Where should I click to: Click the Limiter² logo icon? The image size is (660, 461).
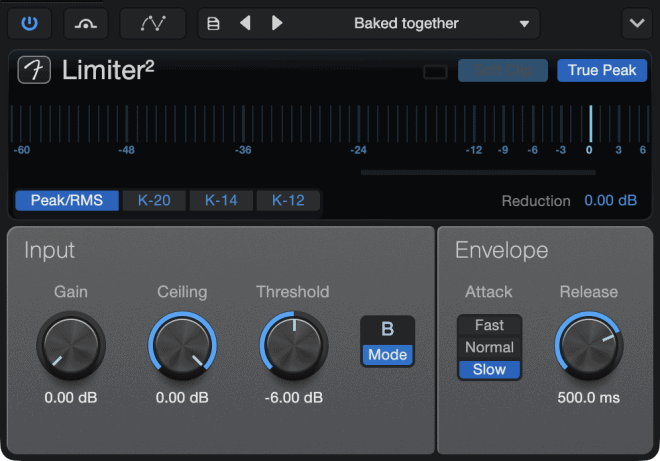click(x=34, y=71)
